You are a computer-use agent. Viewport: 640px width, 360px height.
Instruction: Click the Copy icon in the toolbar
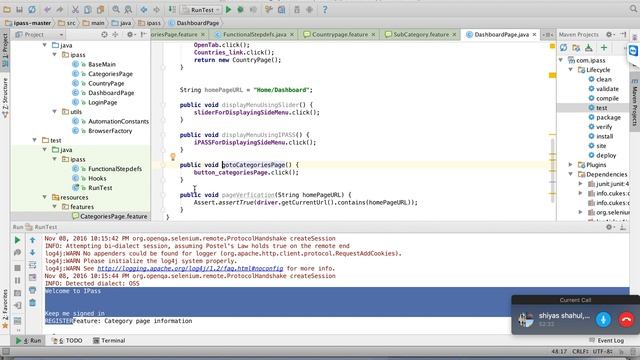point(88,9)
